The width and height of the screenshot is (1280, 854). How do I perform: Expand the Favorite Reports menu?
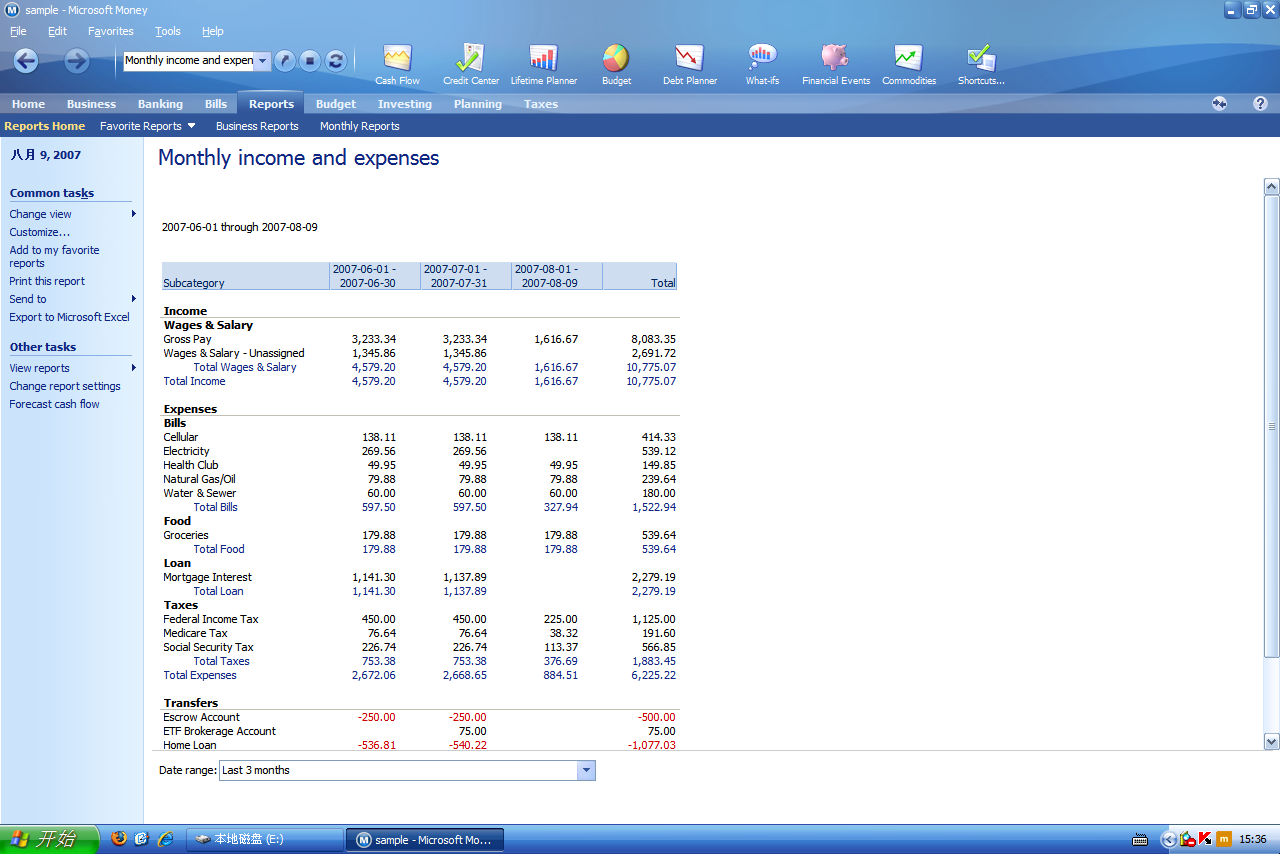point(148,126)
